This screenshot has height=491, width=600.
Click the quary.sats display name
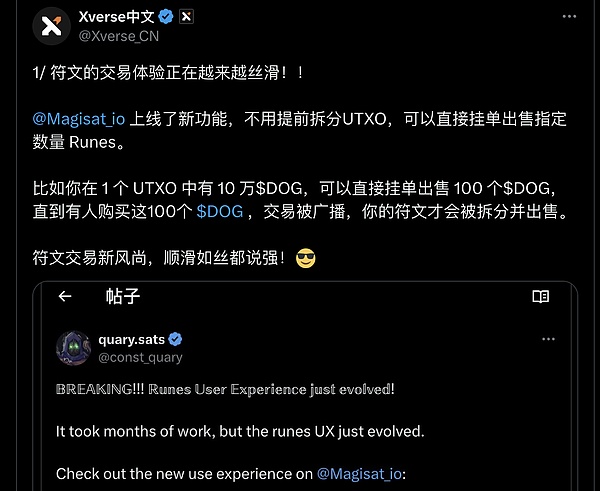tap(132, 339)
